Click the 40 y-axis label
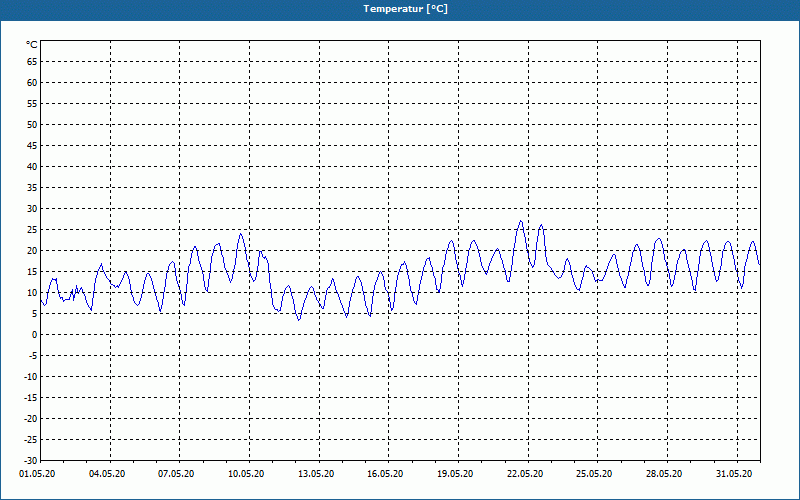The width and height of the screenshot is (800, 500). click(32, 166)
